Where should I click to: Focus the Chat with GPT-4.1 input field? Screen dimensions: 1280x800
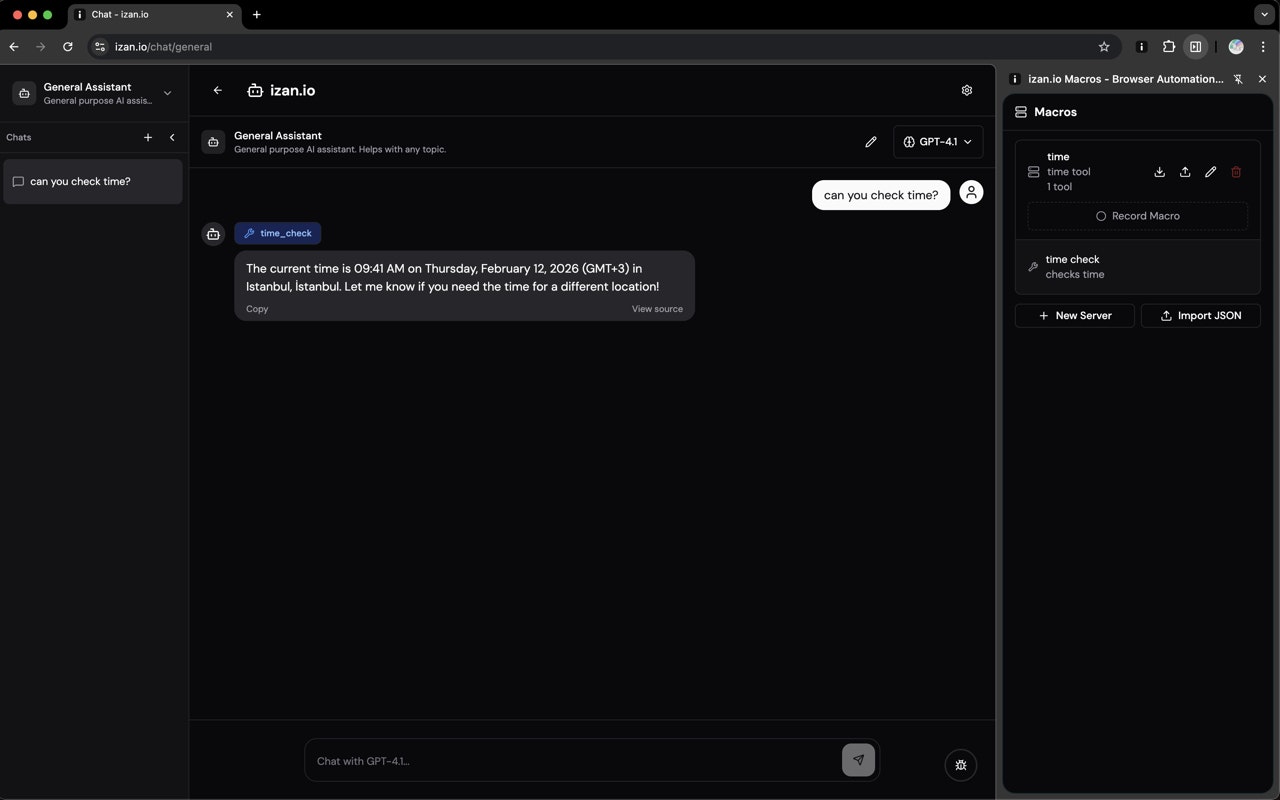tap(575, 761)
